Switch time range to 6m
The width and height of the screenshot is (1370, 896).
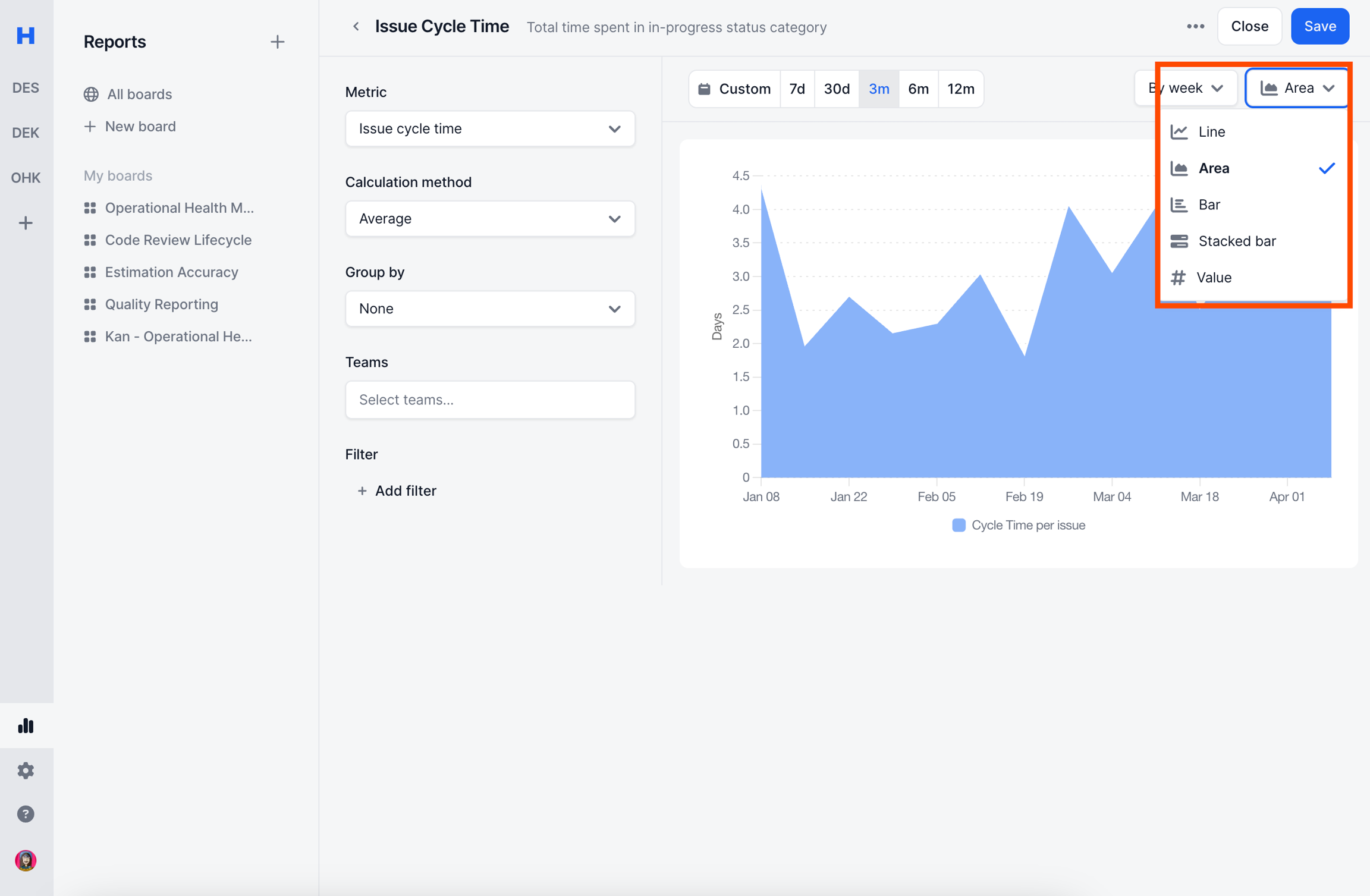[918, 89]
